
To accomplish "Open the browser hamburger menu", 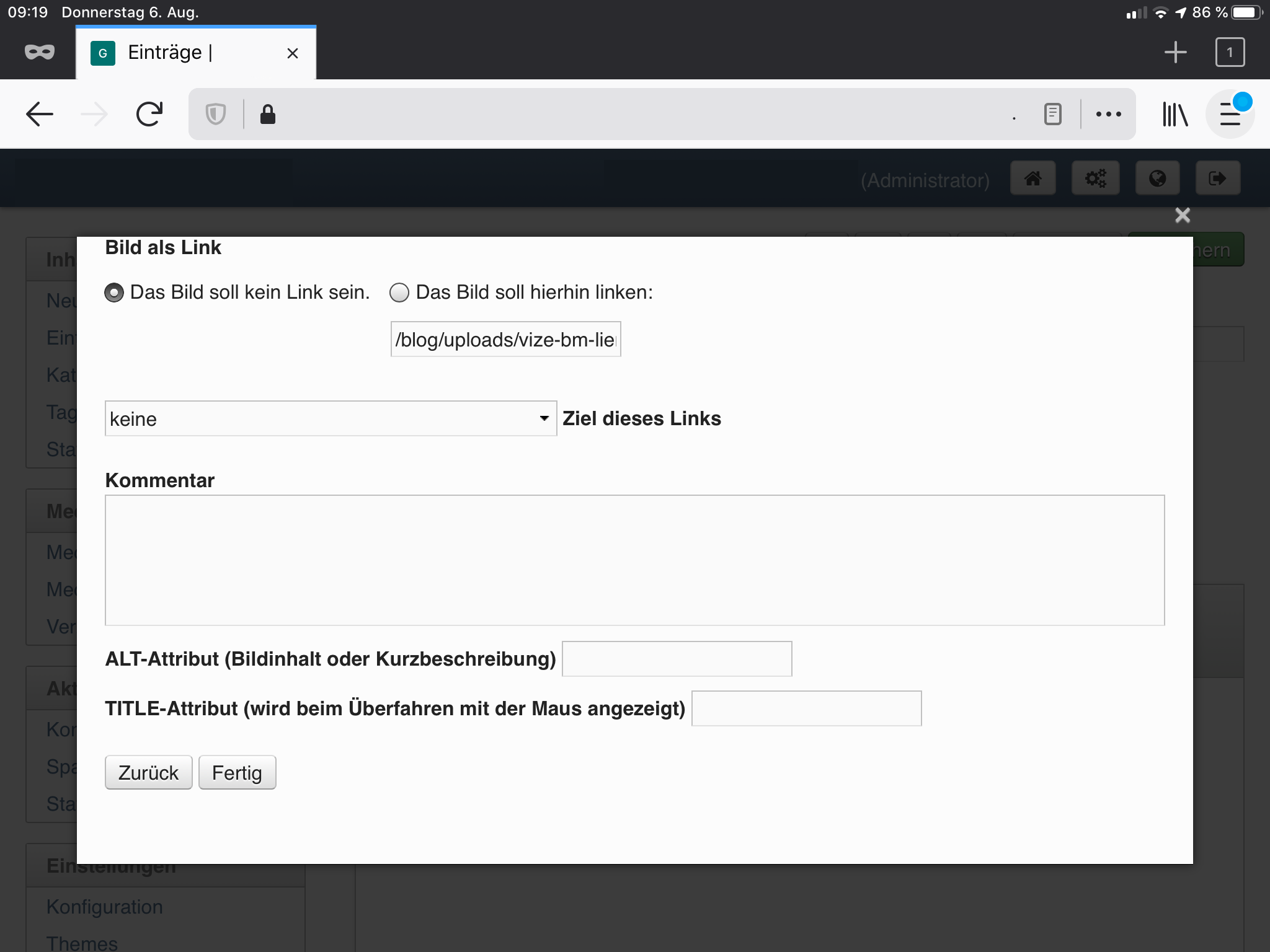I will click(x=1230, y=114).
